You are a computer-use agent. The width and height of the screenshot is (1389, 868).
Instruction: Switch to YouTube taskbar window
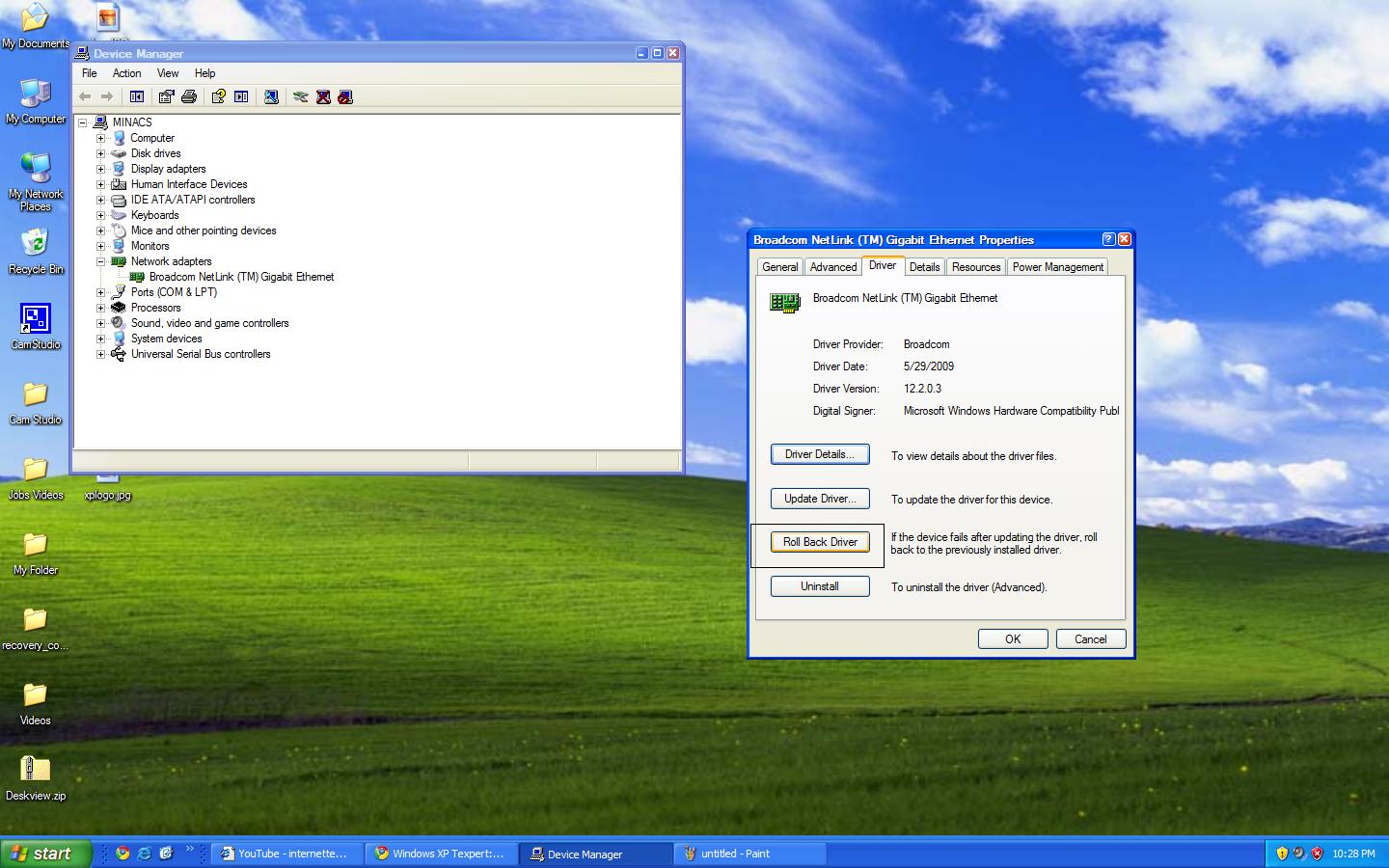[x=286, y=854]
